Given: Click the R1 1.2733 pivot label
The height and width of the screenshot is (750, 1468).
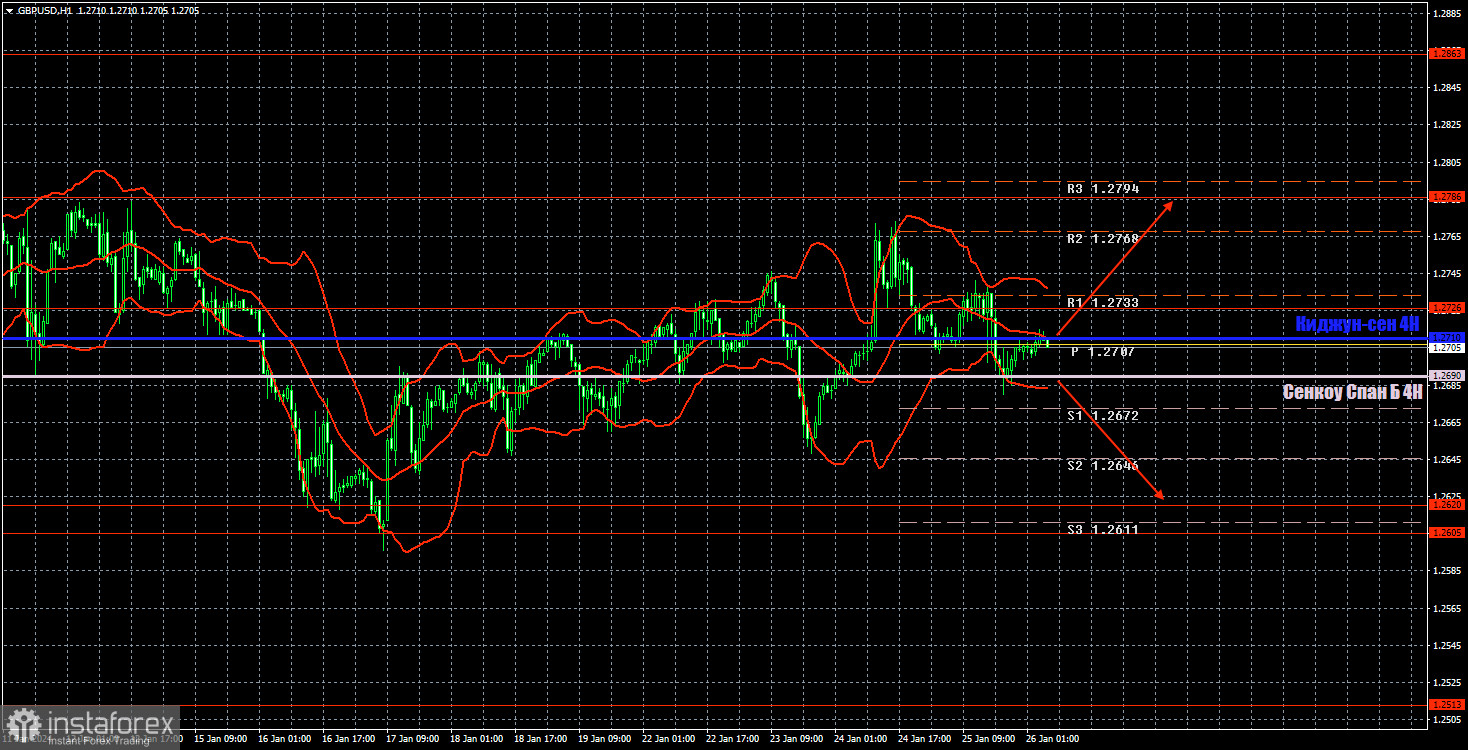Looking at the screenshot, I should point(1102,302).
